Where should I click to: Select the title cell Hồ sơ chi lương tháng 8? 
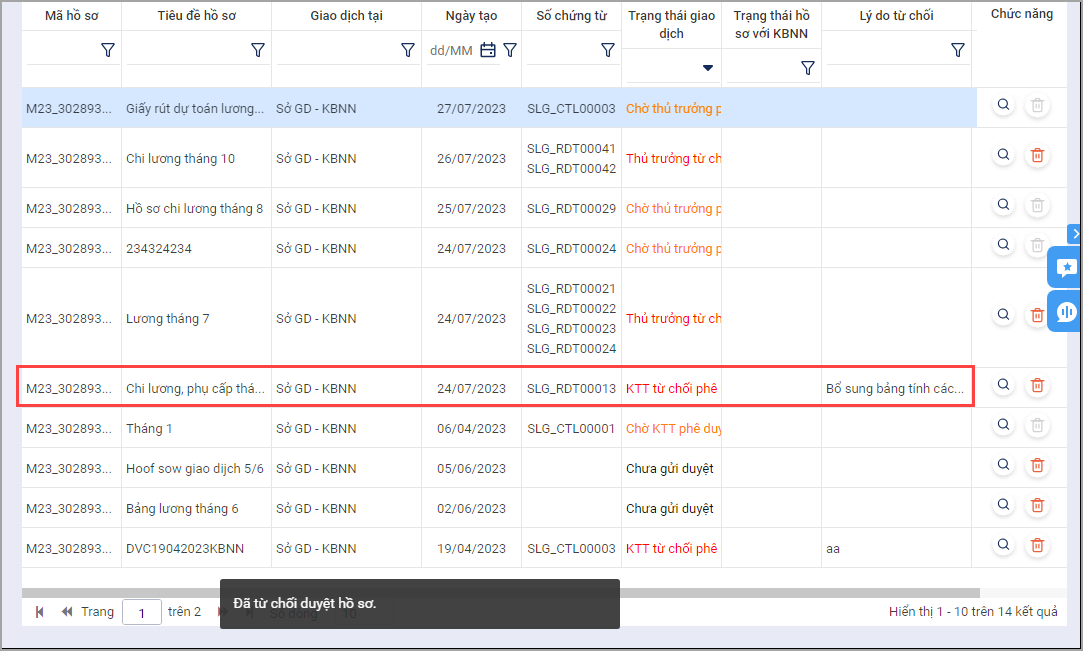pos(194,208)
